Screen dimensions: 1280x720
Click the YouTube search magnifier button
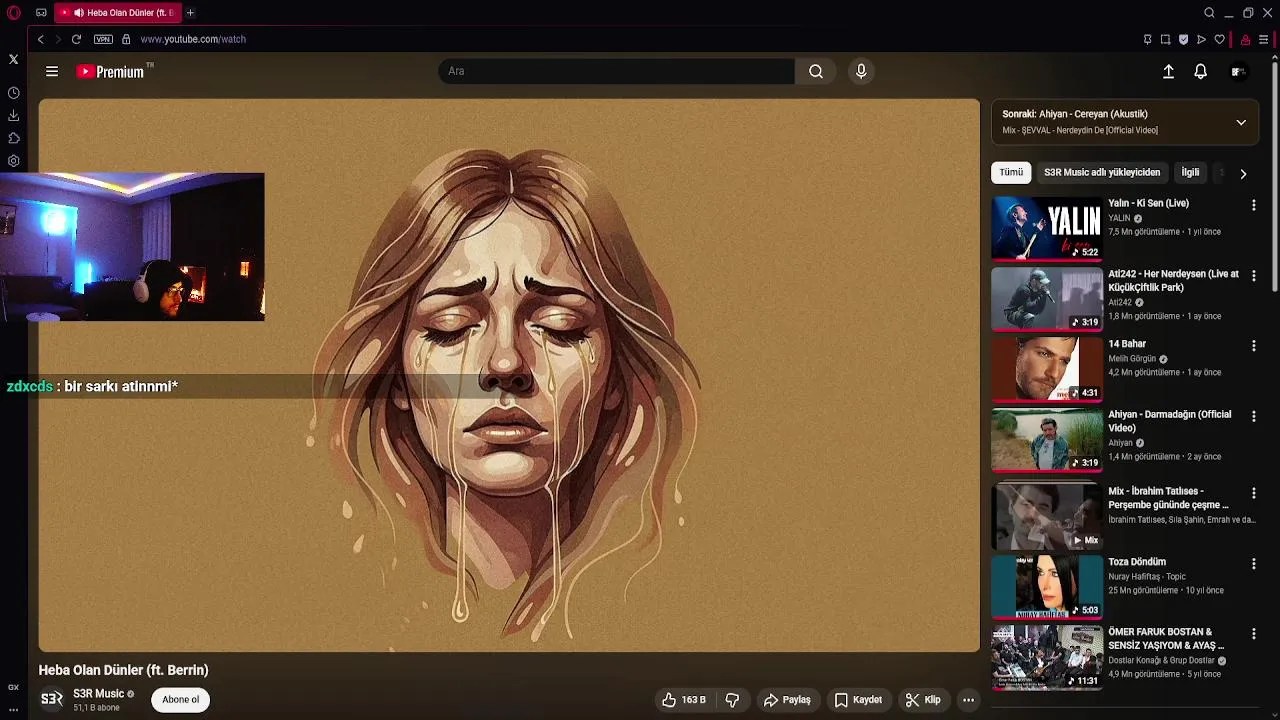(x=816, y=71)
